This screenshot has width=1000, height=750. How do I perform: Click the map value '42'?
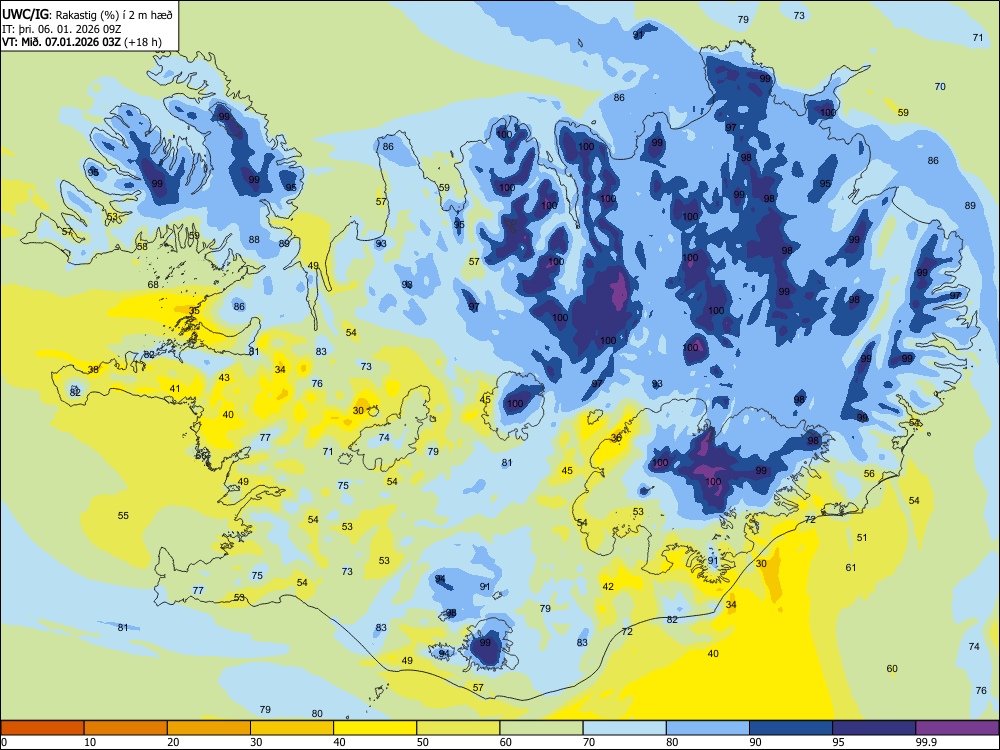[x=608, y=587]
